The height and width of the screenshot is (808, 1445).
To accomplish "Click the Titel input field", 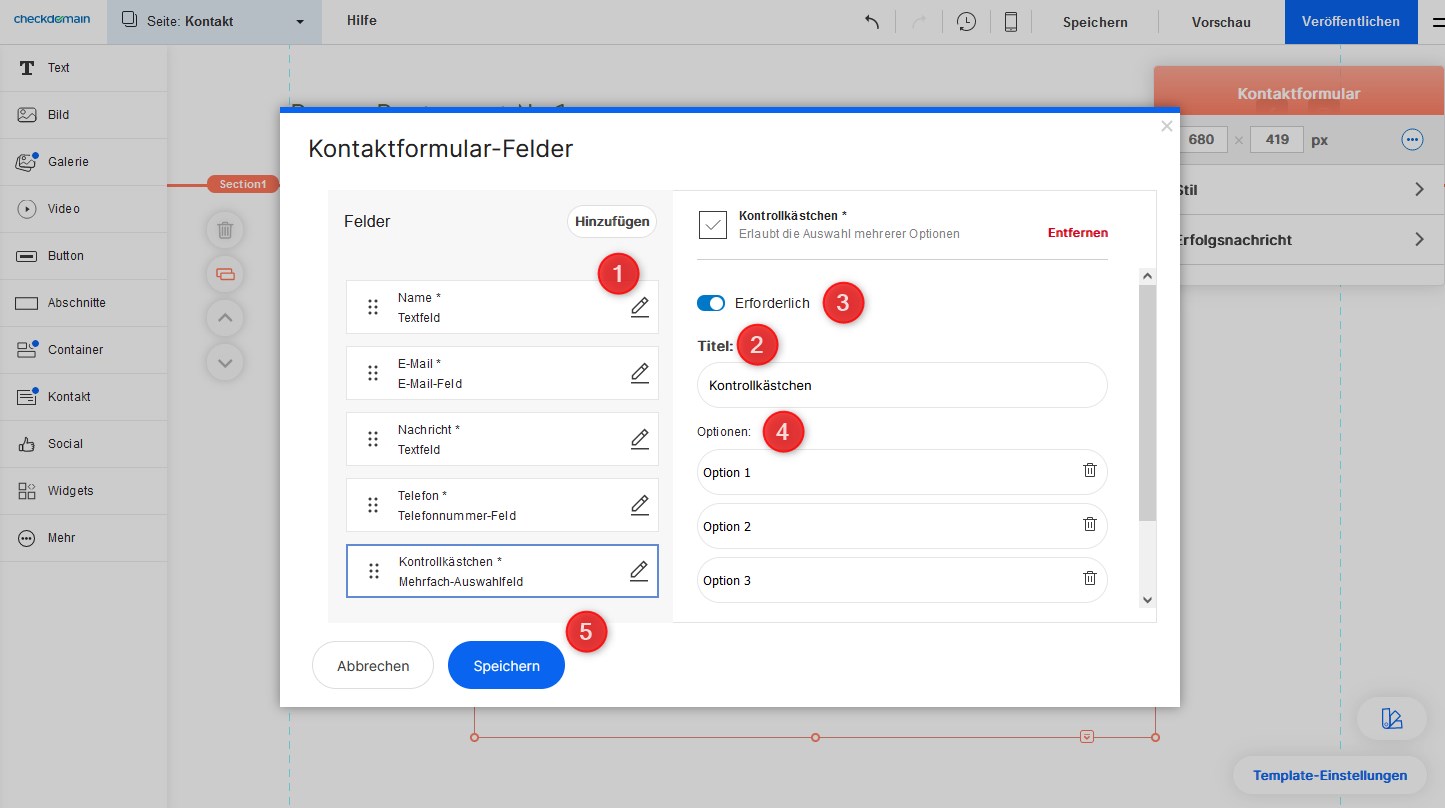I will pos(901,385).
